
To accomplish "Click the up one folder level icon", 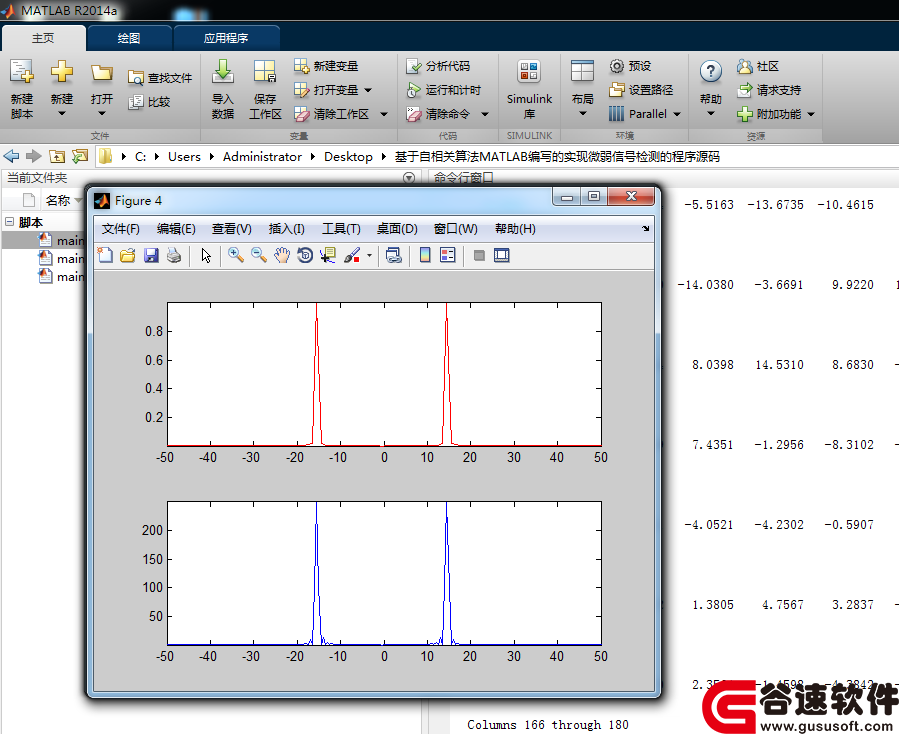I will (57, 156).
